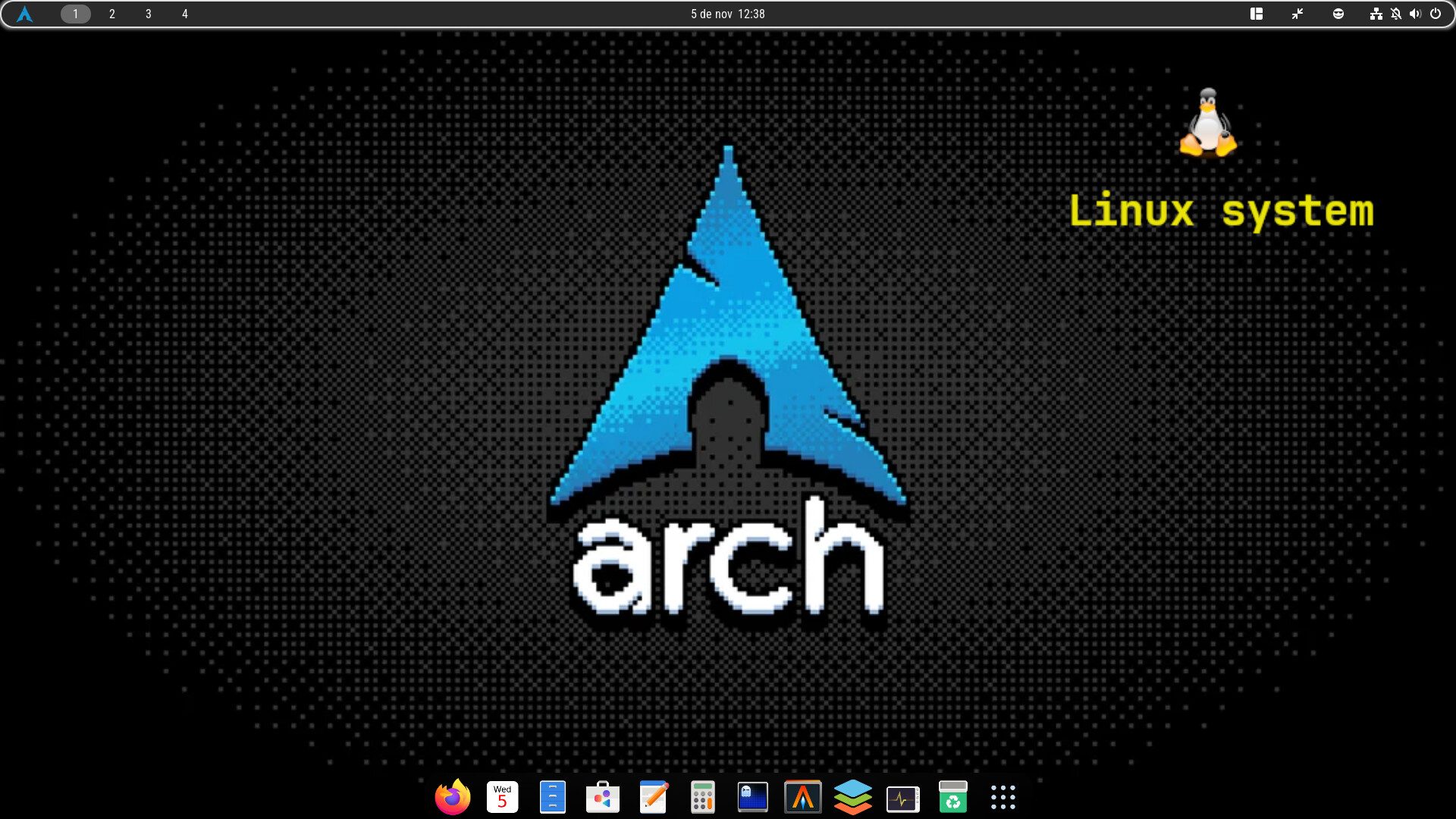Launch the terminal with ghost icon

753,797
